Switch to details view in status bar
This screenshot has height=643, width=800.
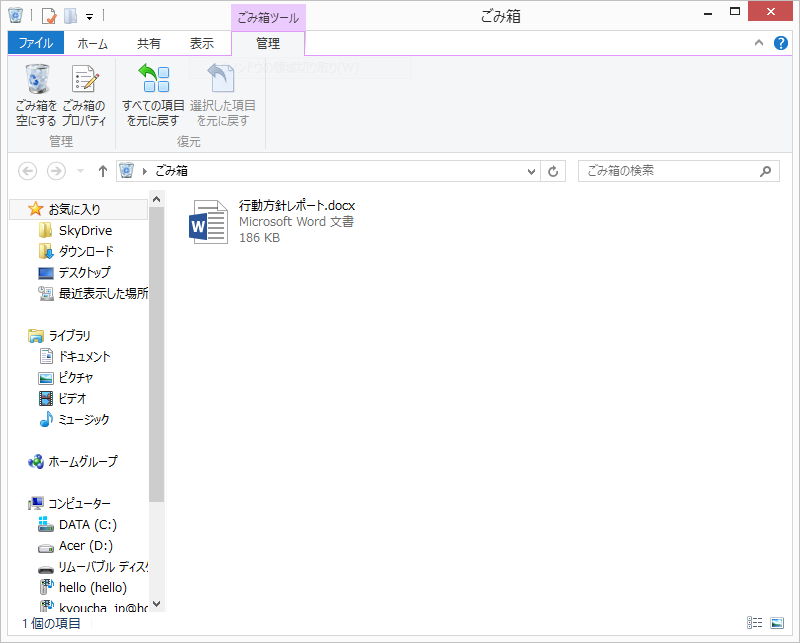coord(756,623)
